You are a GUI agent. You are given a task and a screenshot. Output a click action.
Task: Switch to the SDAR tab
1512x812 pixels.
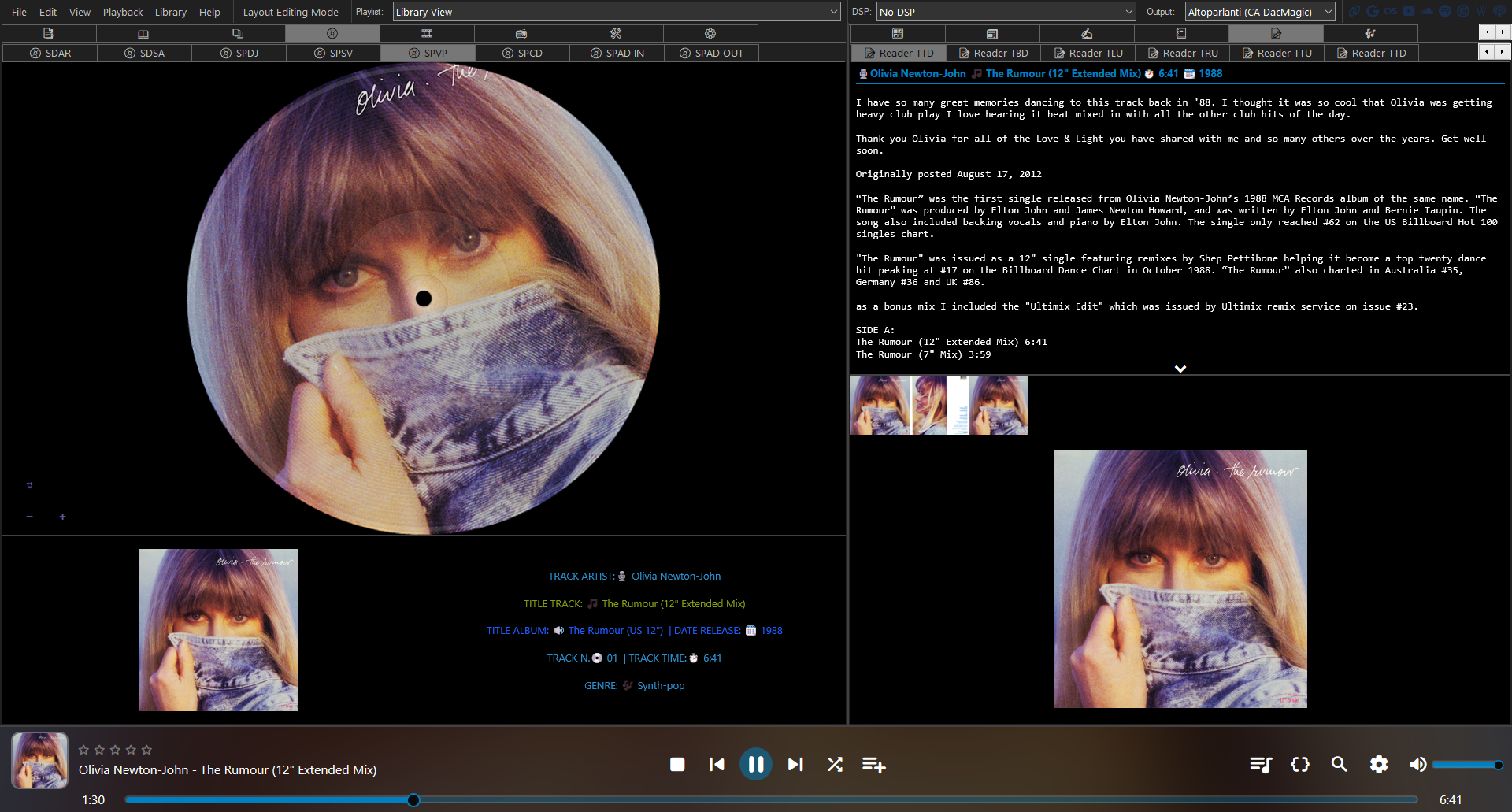pos(50,53)
